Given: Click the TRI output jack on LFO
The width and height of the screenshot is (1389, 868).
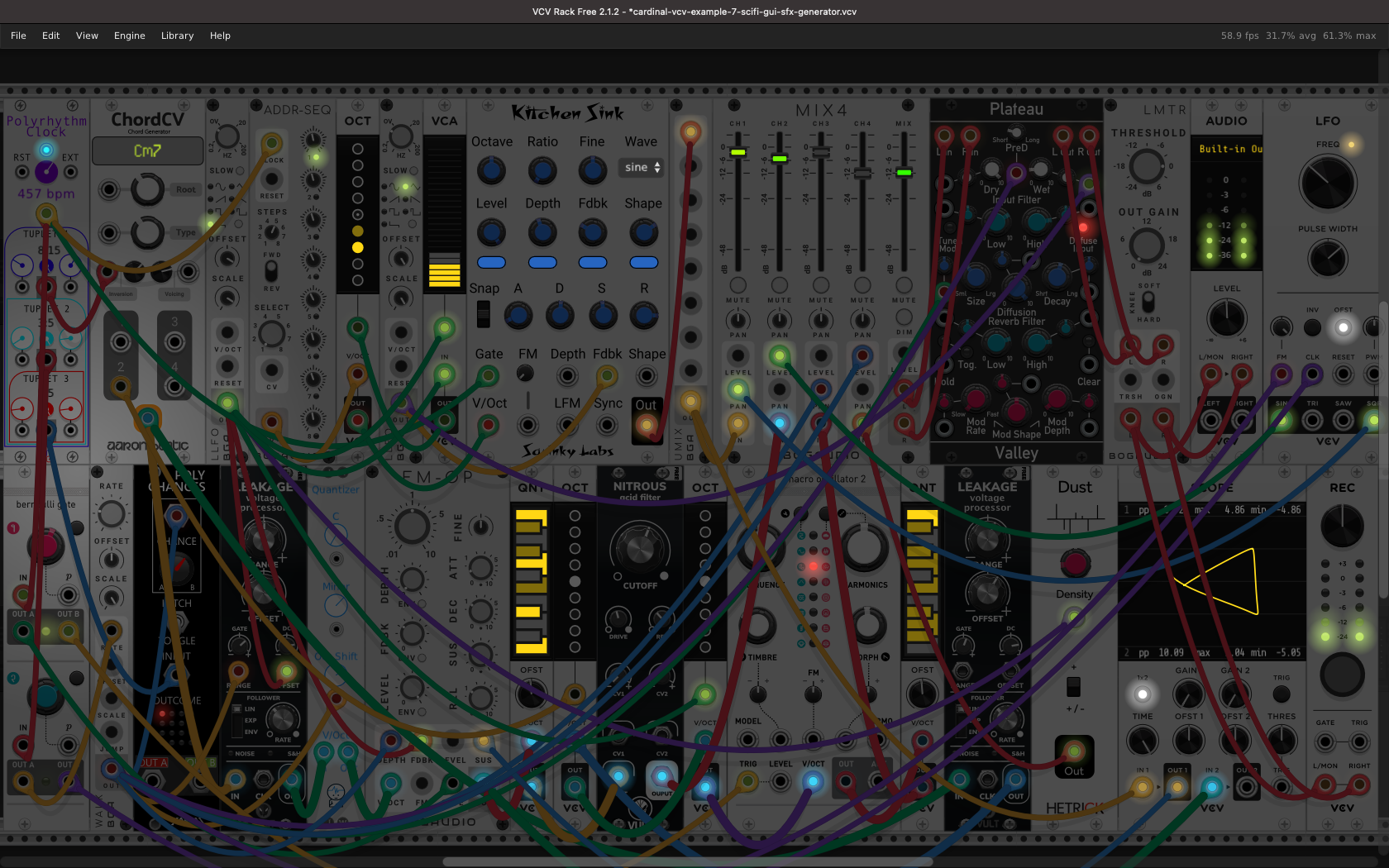Looking at the screenshot, I should 1312,420.
